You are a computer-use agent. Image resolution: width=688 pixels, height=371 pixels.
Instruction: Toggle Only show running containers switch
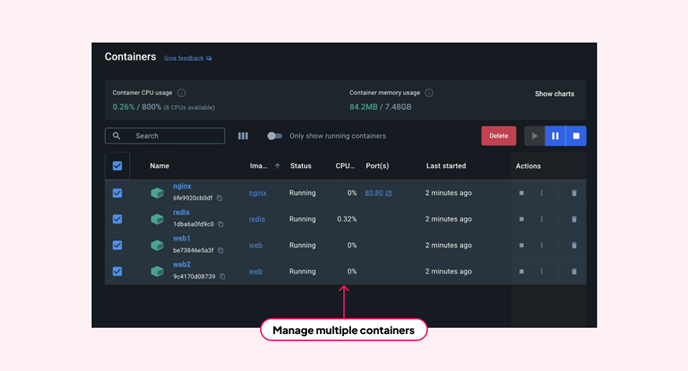point(275,136)
